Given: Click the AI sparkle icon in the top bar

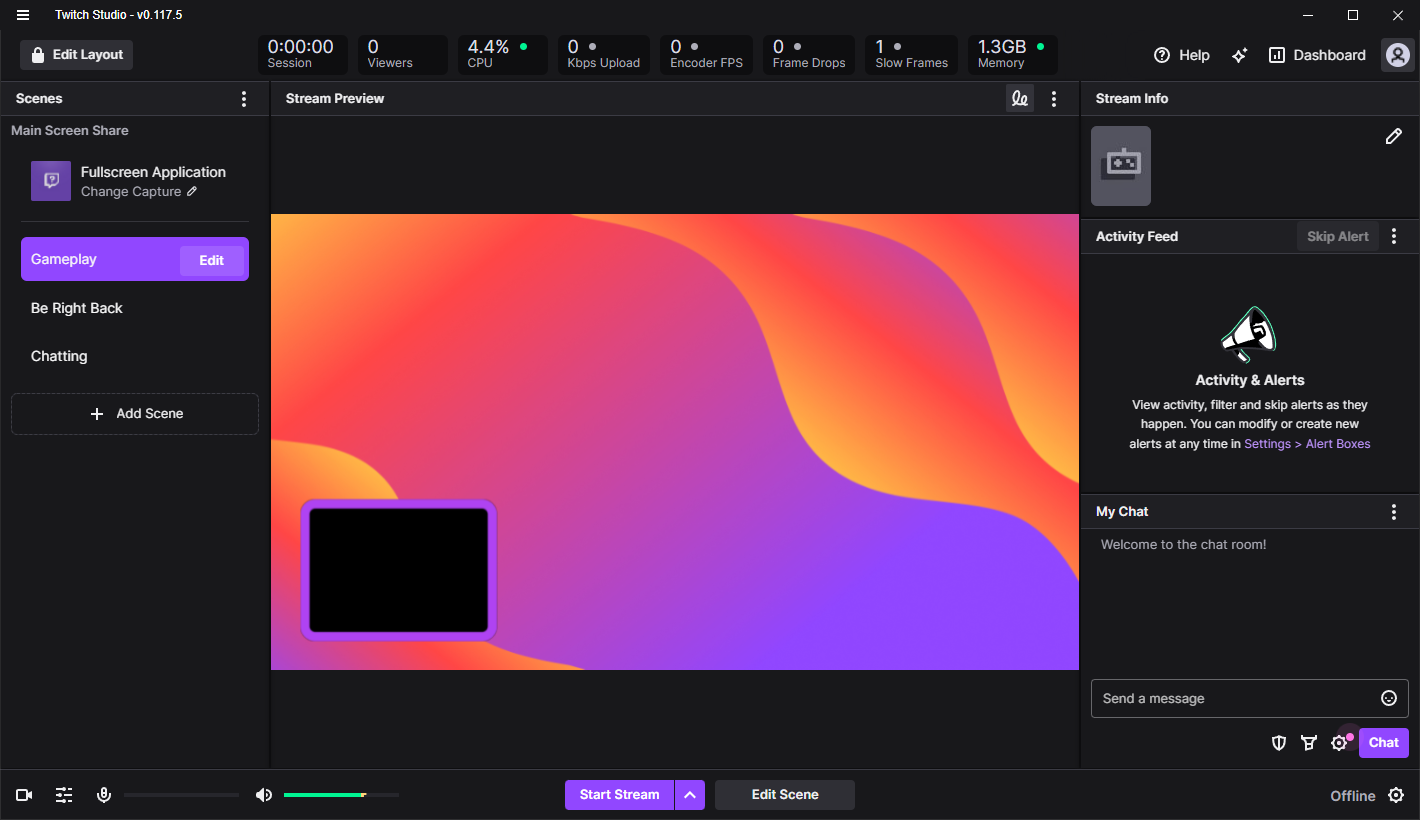Looking at the screenshot, I should [1239, 56].
